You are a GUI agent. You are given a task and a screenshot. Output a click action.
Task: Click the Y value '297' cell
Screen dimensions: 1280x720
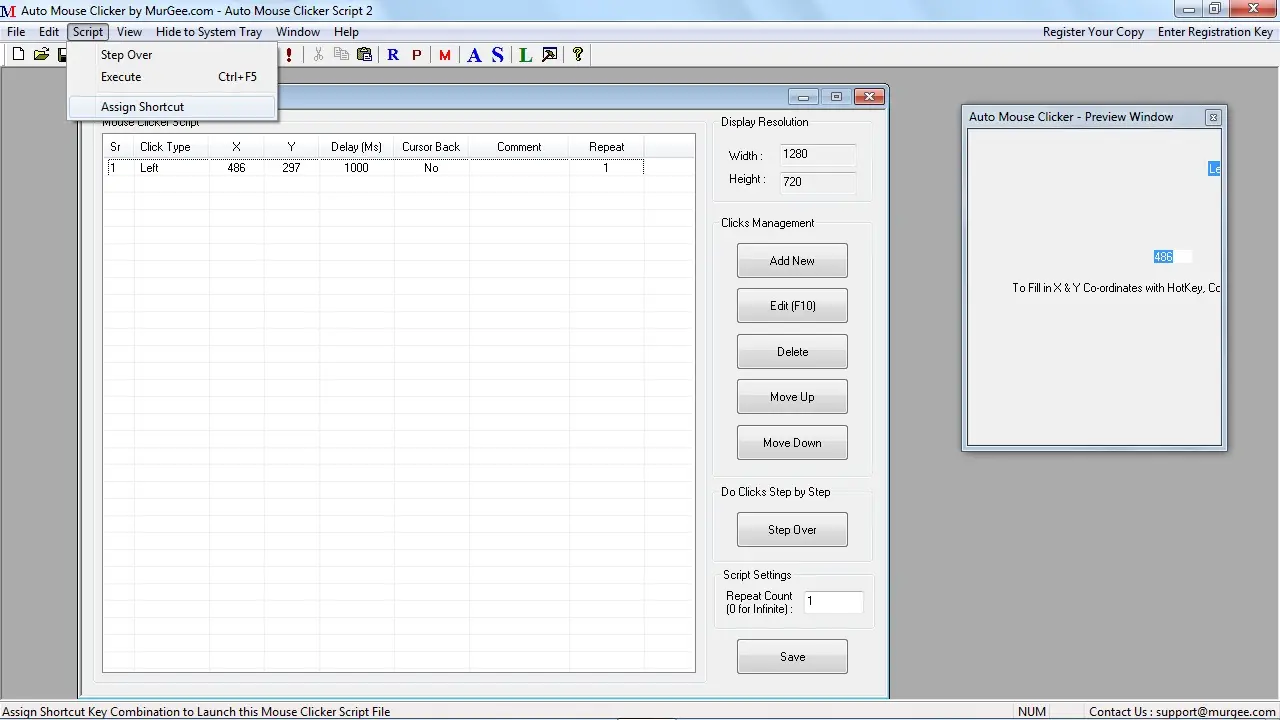click(x=291, y=168)
